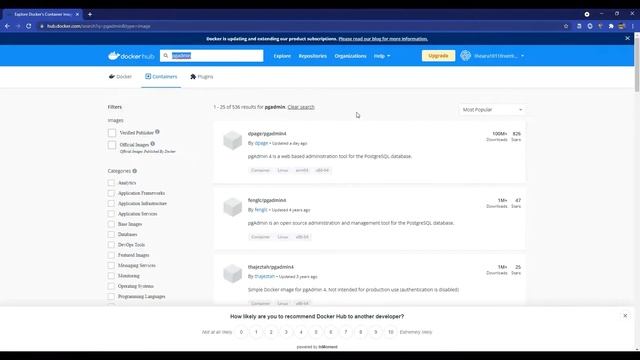Switch to the Docker tab
The image size is (640, 360).
point(120,77)
